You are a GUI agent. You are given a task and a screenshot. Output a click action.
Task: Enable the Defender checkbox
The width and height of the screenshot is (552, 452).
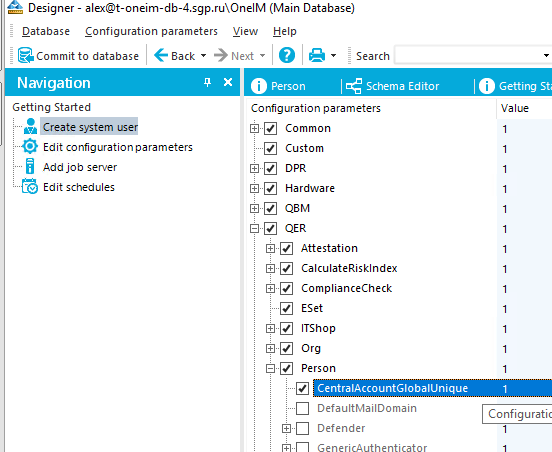[302, 429]
